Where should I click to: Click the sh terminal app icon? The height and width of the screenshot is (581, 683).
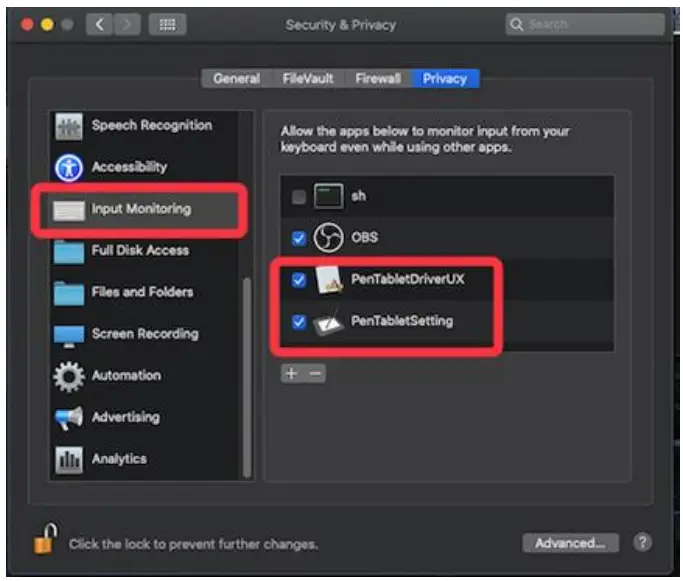(x=328, y=196)
